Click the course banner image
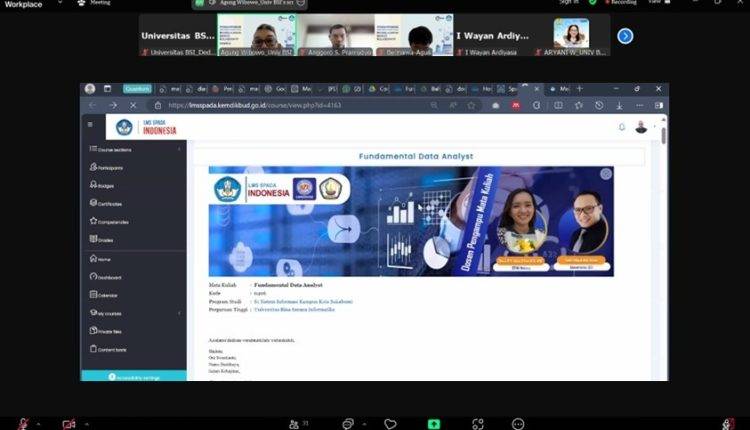 (411, 221)
